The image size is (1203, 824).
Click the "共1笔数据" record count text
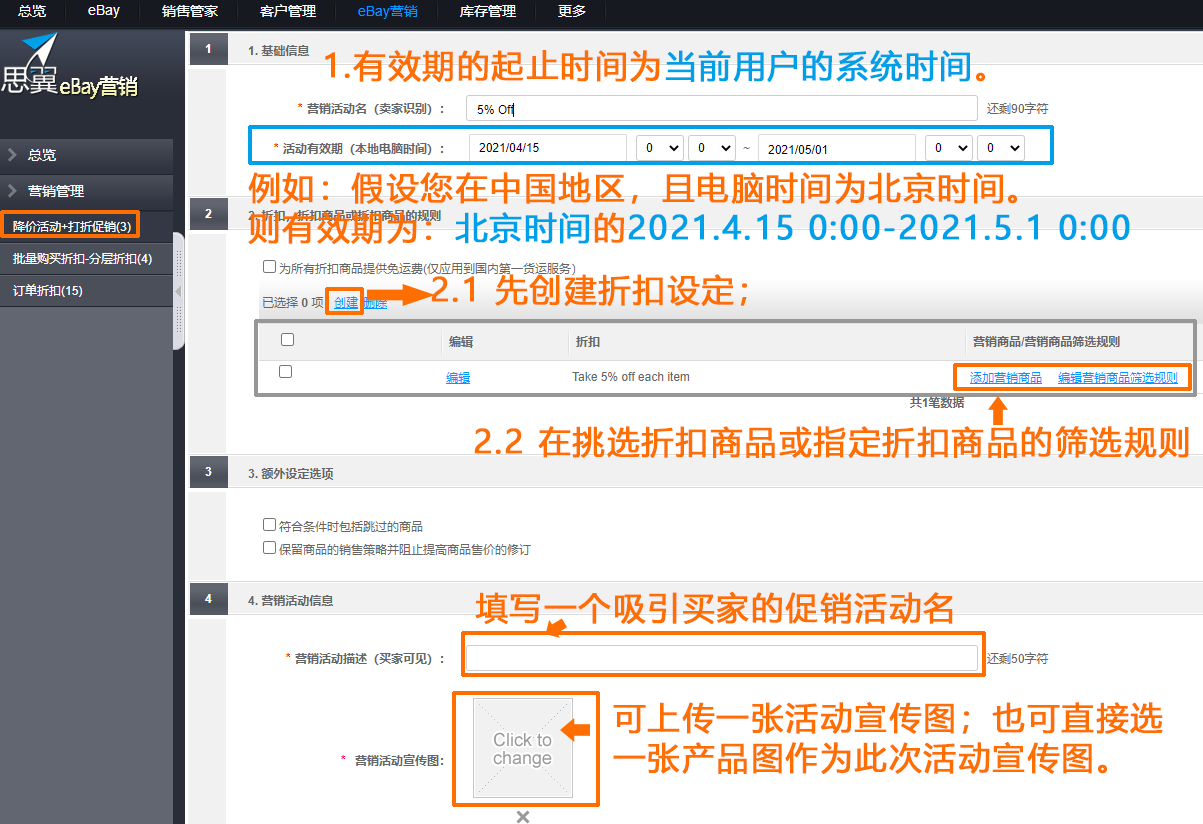coord(936,402)
